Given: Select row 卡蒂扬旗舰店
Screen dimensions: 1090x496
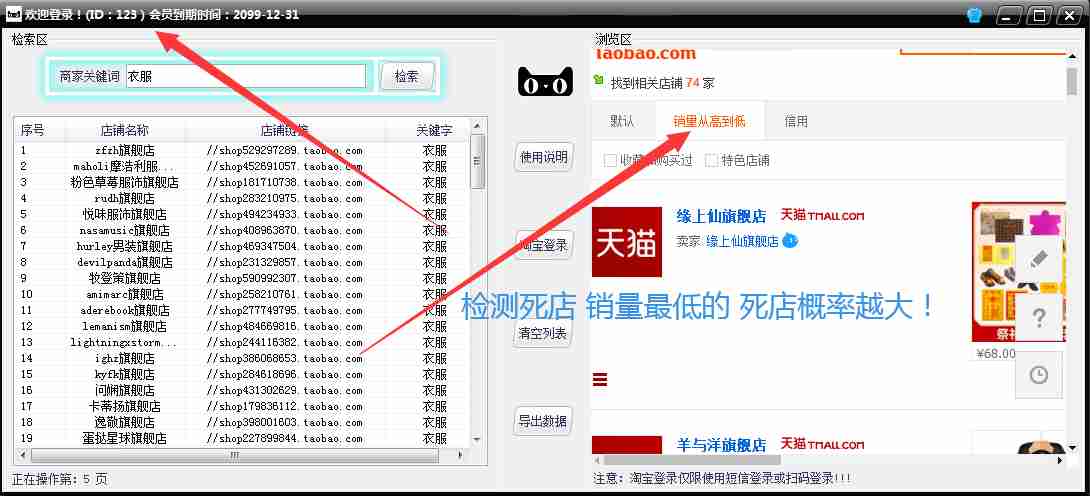Looking at the screenshot, I should (x=242, y=406).
